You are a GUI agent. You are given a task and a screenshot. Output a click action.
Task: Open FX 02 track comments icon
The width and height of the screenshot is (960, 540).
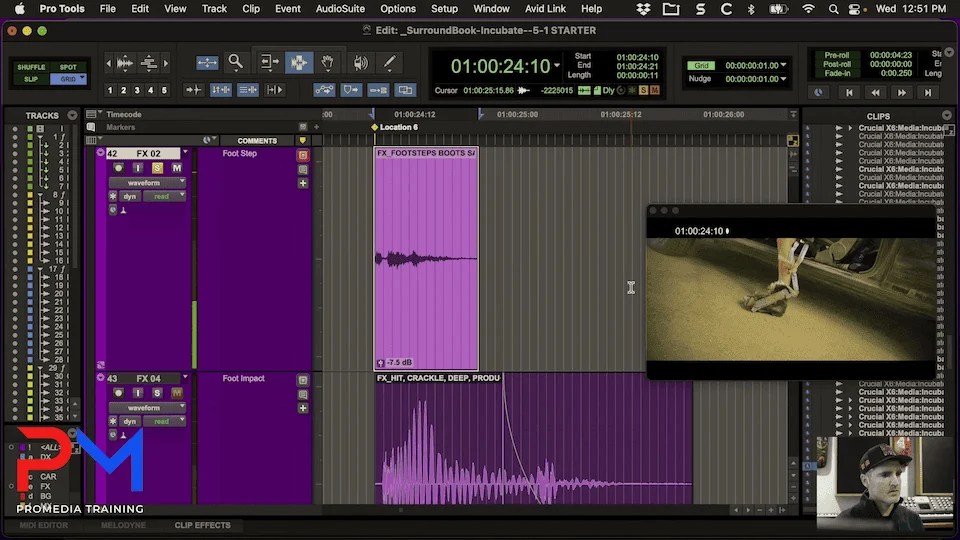303,170
